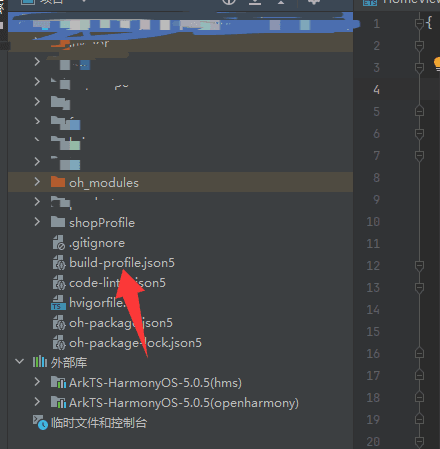Click the 临时文件和控制台 scratches icon
The width and height of the screenshot is (440, 449).
40,422
